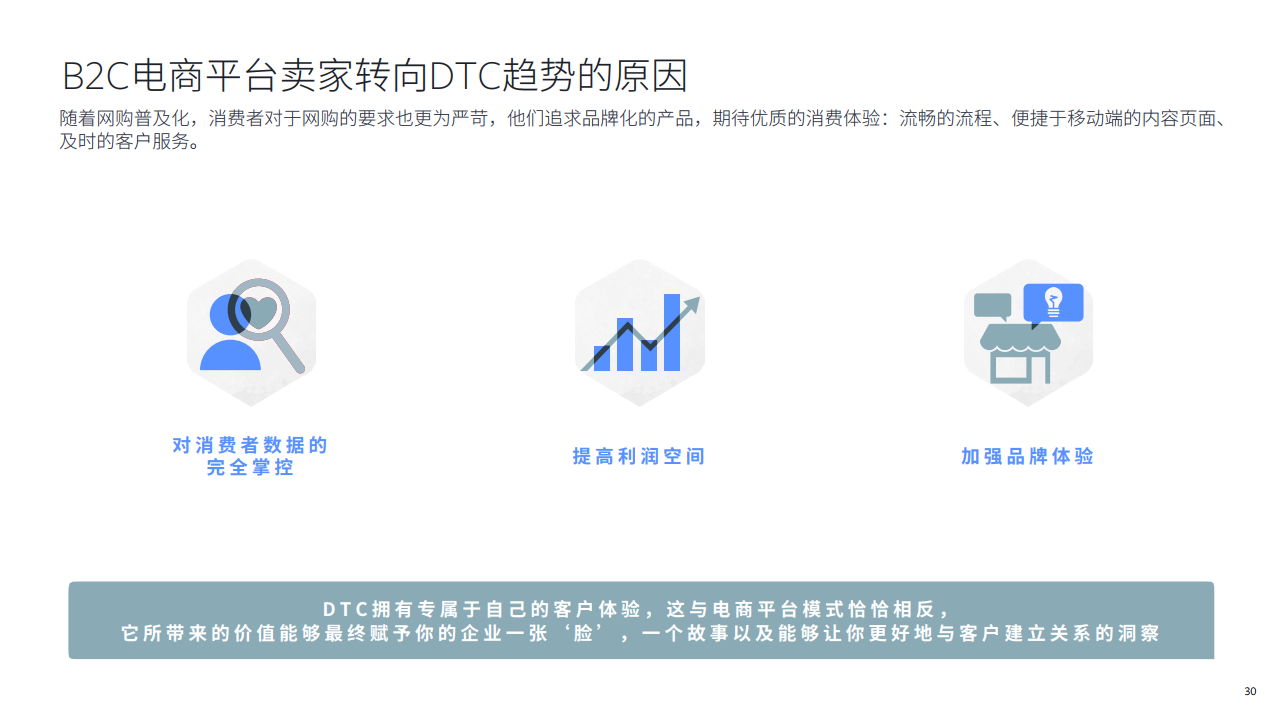Click the page number 30

point(1249,692)
